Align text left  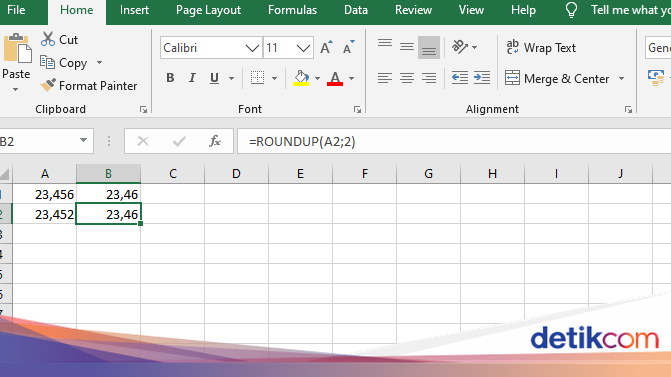click(385, 78)
